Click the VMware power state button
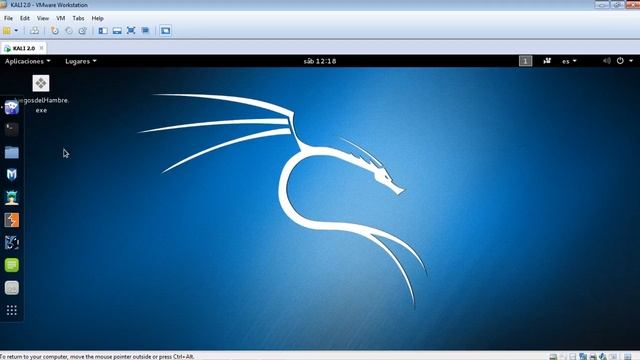The width and height of the screenshot is (640, 360). [7, 31]
